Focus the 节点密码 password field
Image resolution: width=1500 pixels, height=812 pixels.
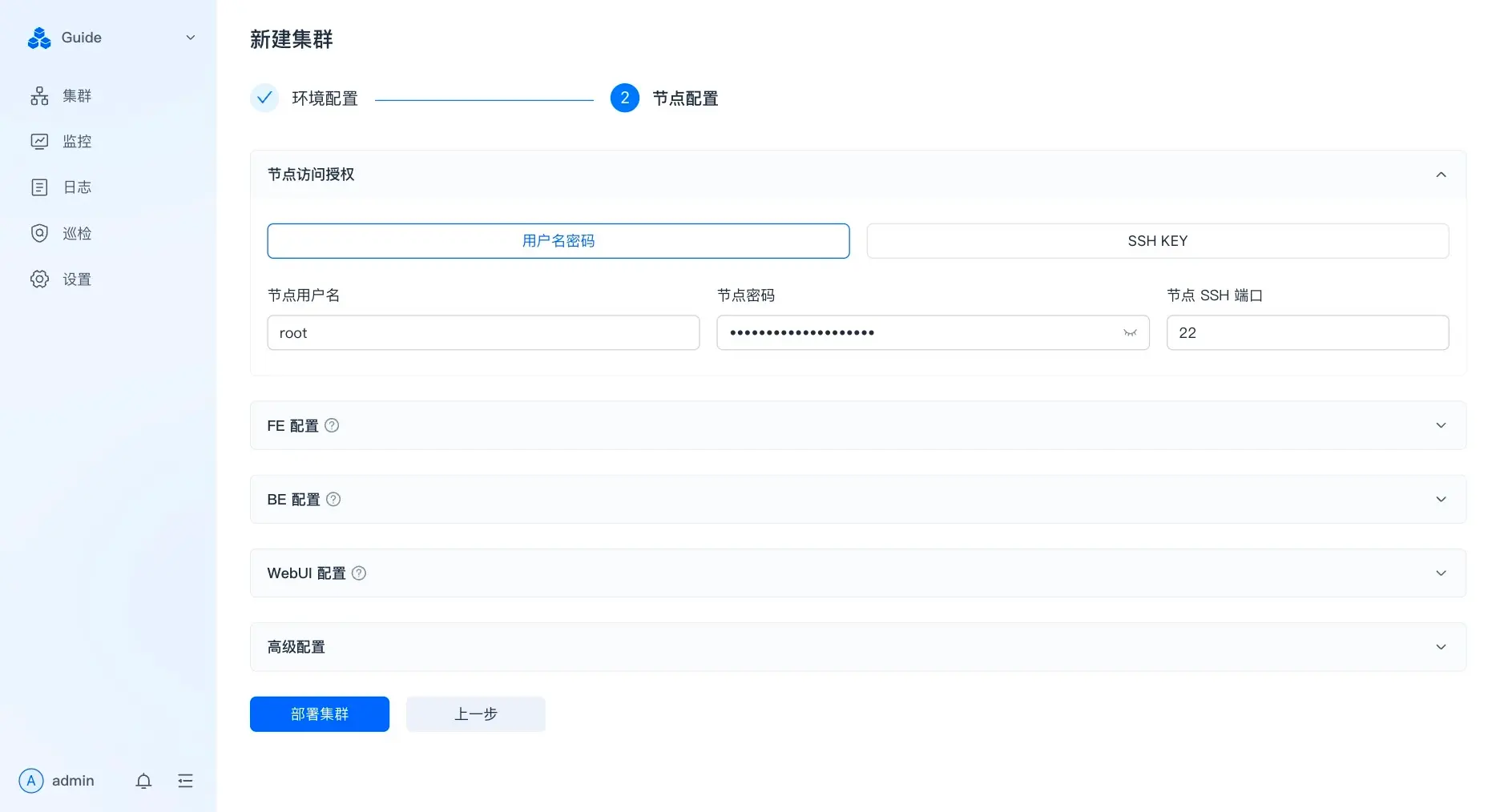(933, 332)
